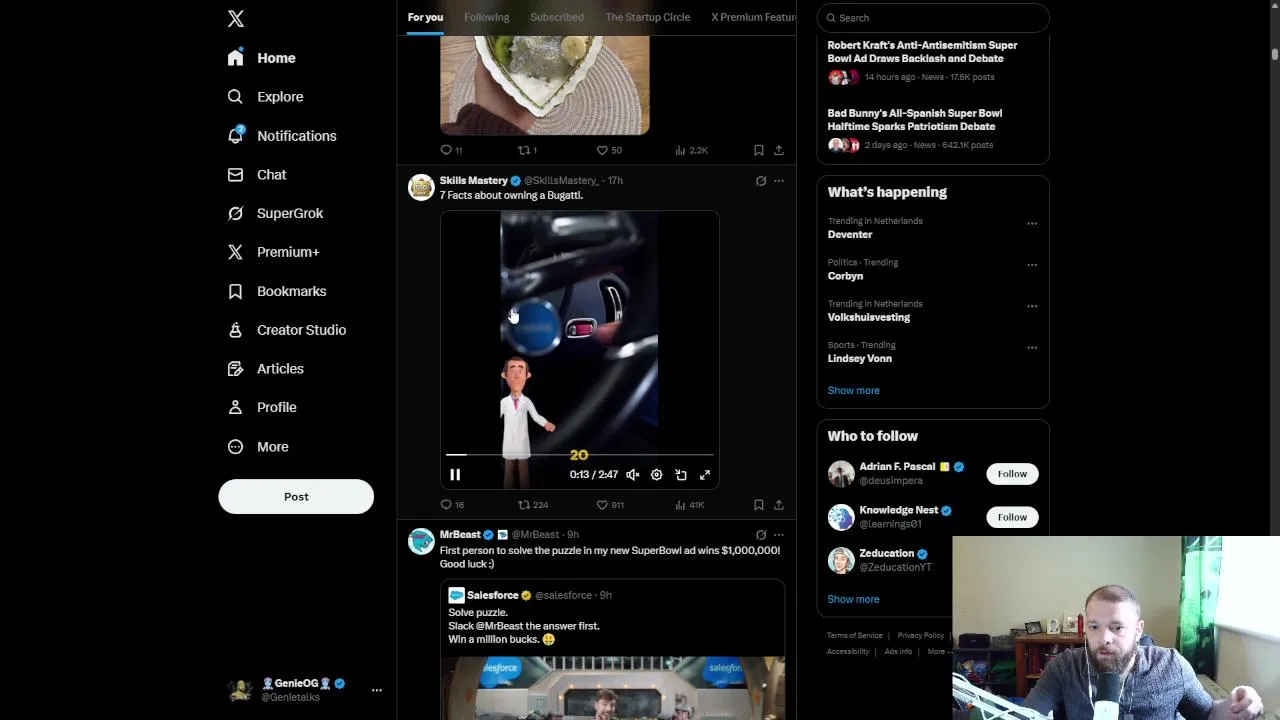Screen dimensions: 1280x720
Task: Toggle picture-in-picture mode for the video
Action: (681, 475)
